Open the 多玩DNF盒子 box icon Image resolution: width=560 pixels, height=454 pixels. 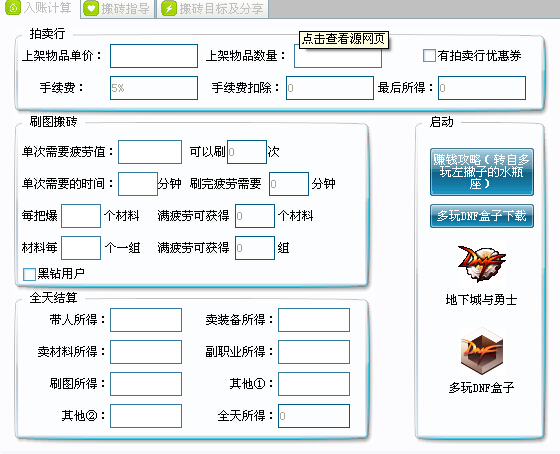482,351
